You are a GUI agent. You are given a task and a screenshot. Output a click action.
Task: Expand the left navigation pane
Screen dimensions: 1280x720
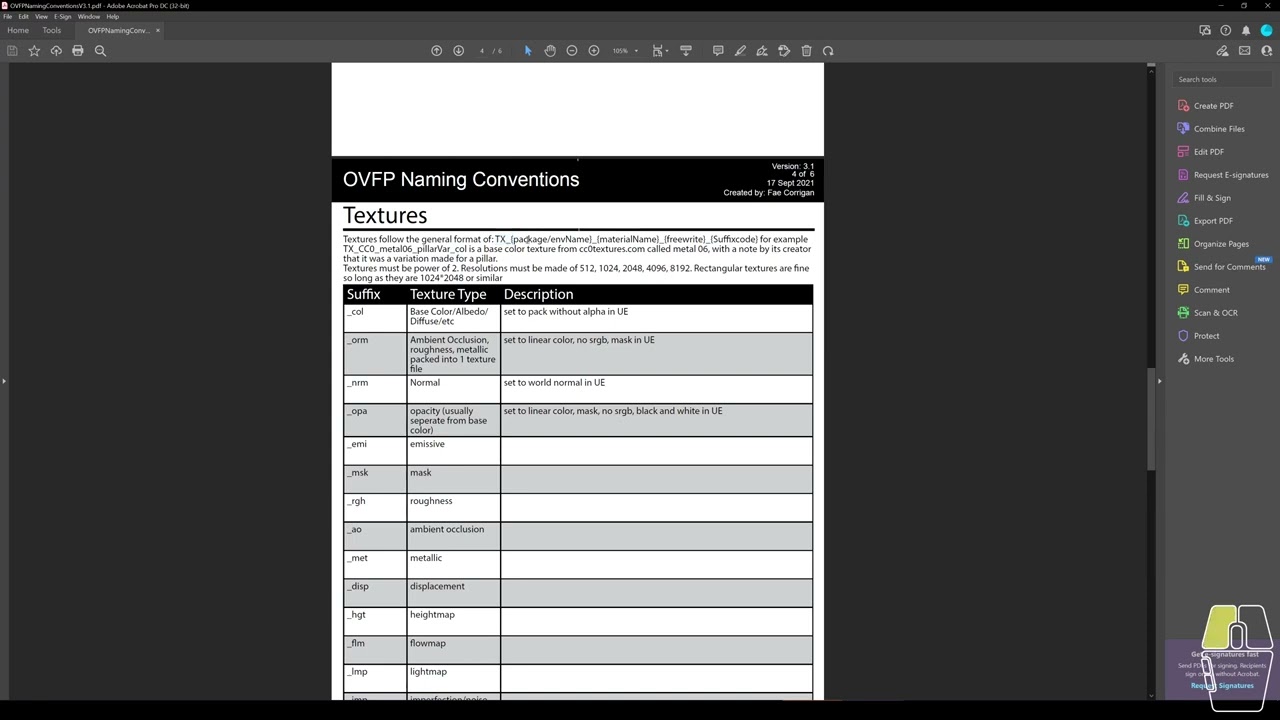pos(4,381)
